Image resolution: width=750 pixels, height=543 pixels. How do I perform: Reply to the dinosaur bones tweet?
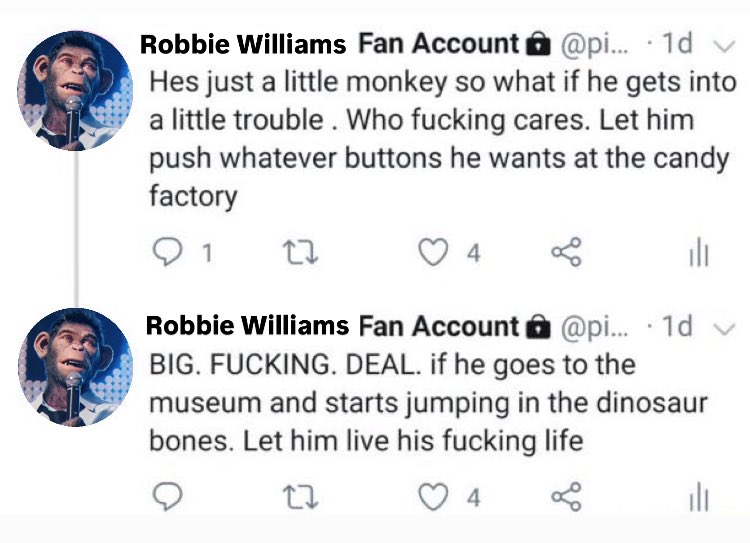[x=167, y=497]
